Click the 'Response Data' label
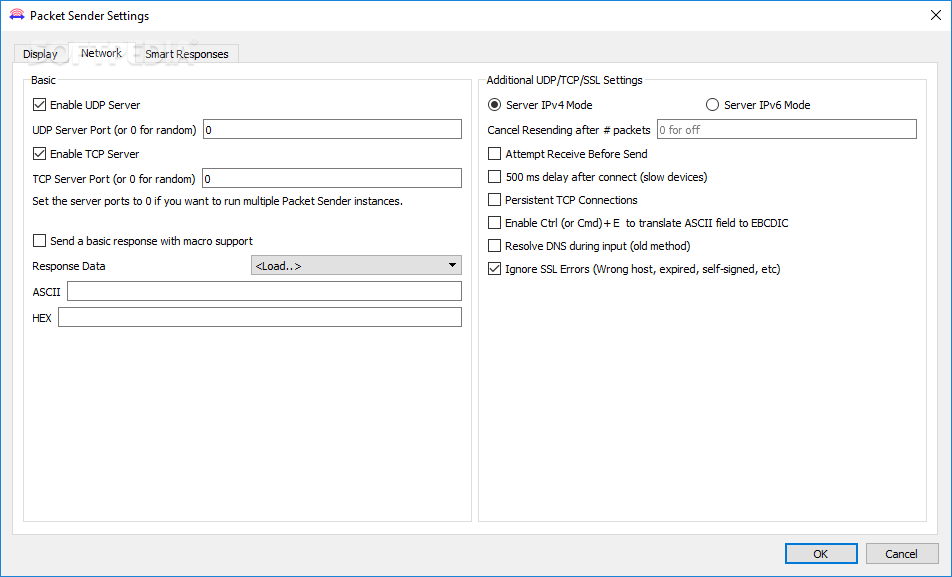This screenshot has width=952, height=577. (69, 266)
